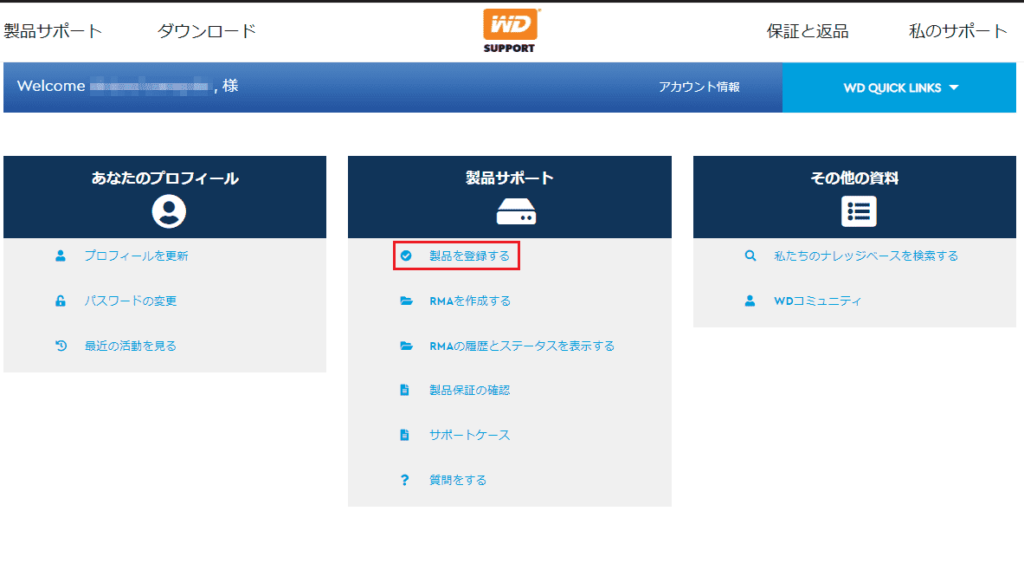Open the 質問をする link

pos(458,479)
